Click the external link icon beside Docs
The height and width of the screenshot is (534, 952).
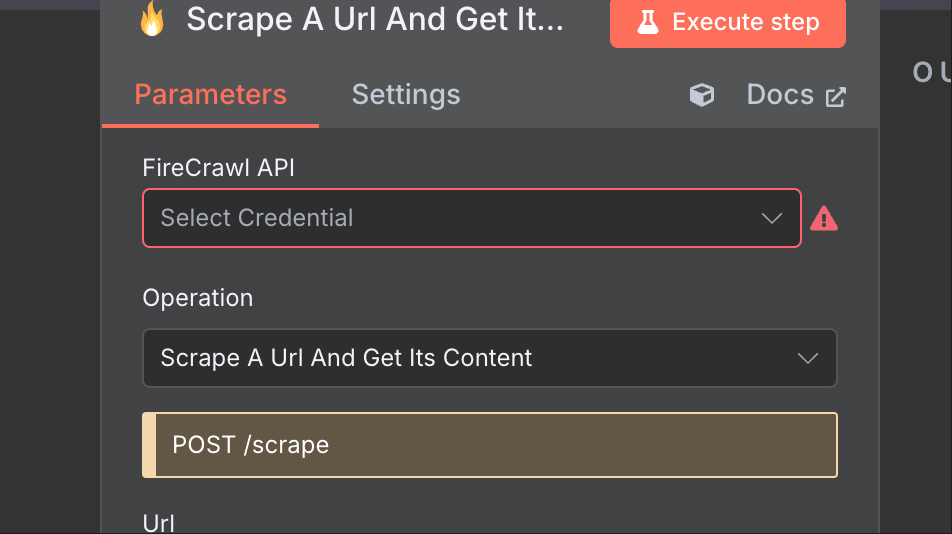coord(835,97)
